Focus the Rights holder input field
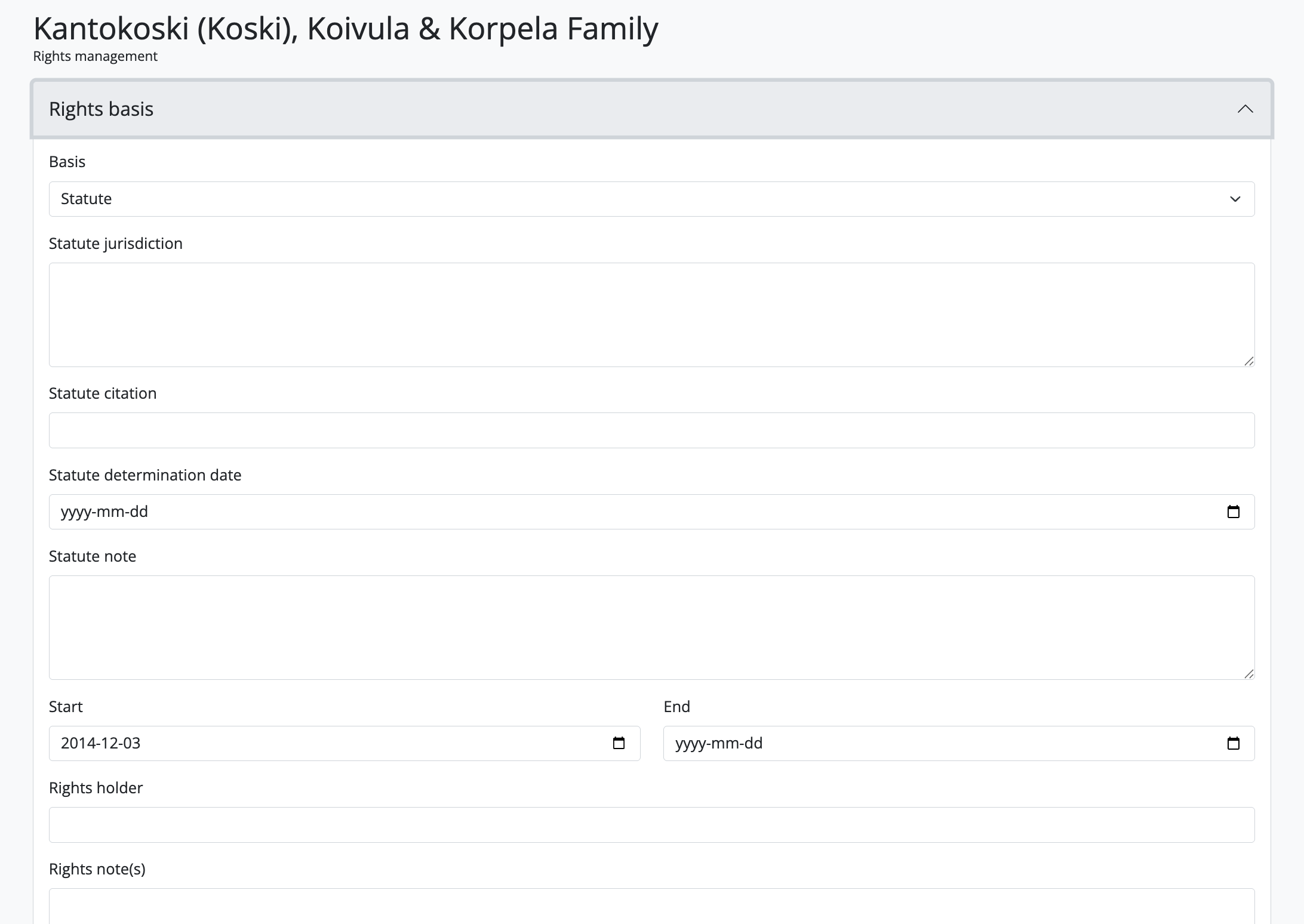 [651, 825]
